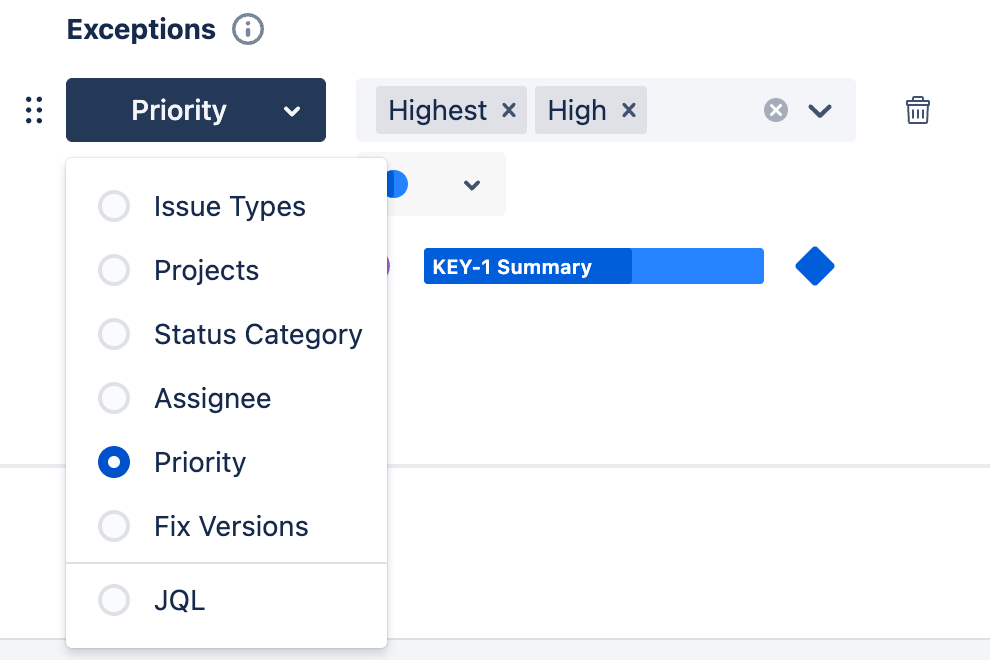Image resolution: width=990 pixels, height=660 pixels.
Task: Click the info icon next to Exceptions
Action: 246,29
